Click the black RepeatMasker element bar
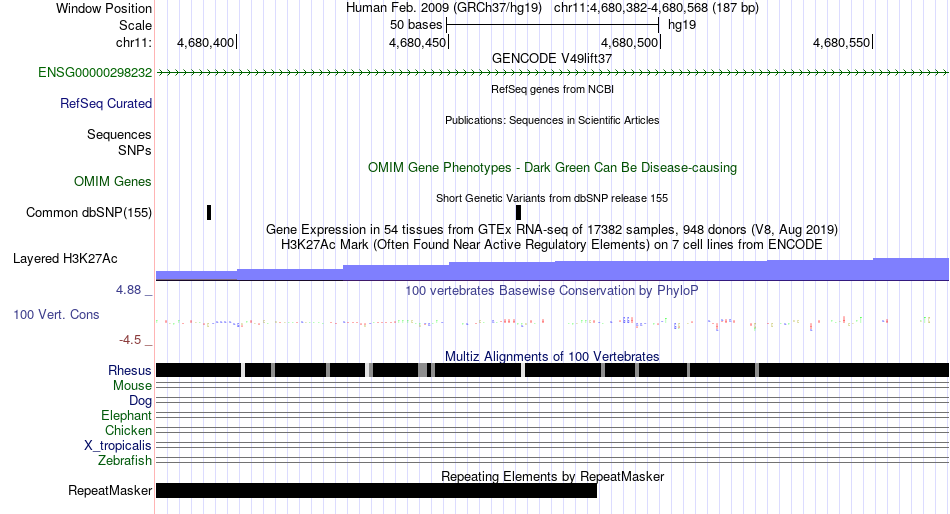The width and height of the screenshot is (950, 514). tap(376, 490)
